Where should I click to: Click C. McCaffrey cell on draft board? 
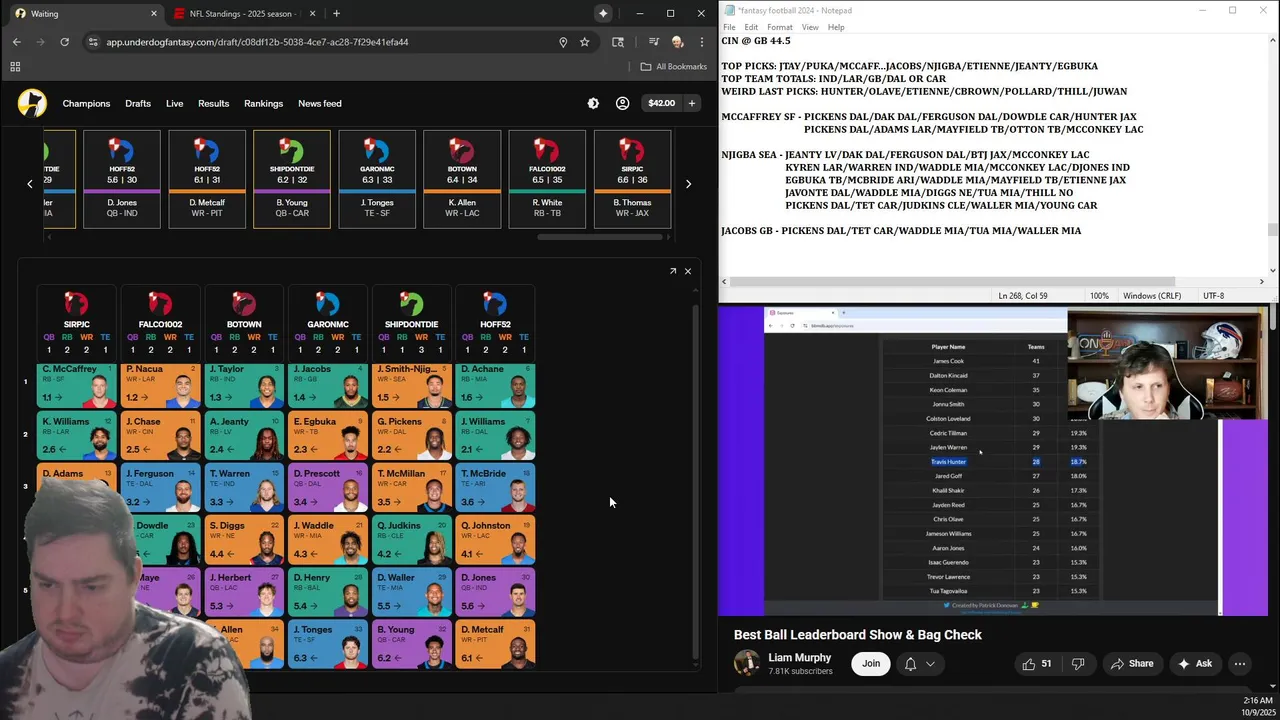(x=77, y=385)
